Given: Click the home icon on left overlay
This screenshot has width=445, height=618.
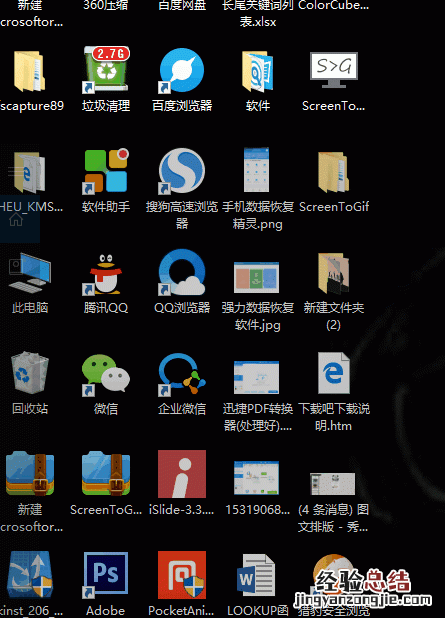Looking at the screenshot, I should [x=16, y=219].
